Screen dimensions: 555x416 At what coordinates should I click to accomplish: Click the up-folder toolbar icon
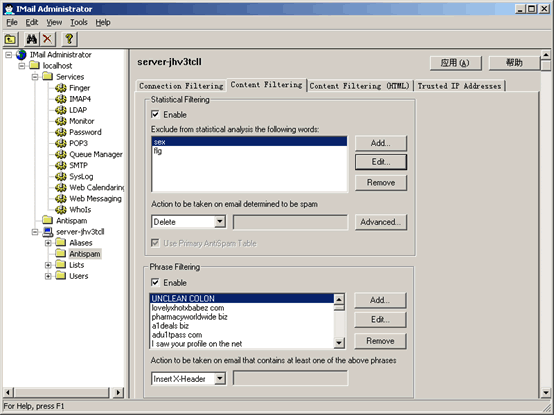point(11,39)
